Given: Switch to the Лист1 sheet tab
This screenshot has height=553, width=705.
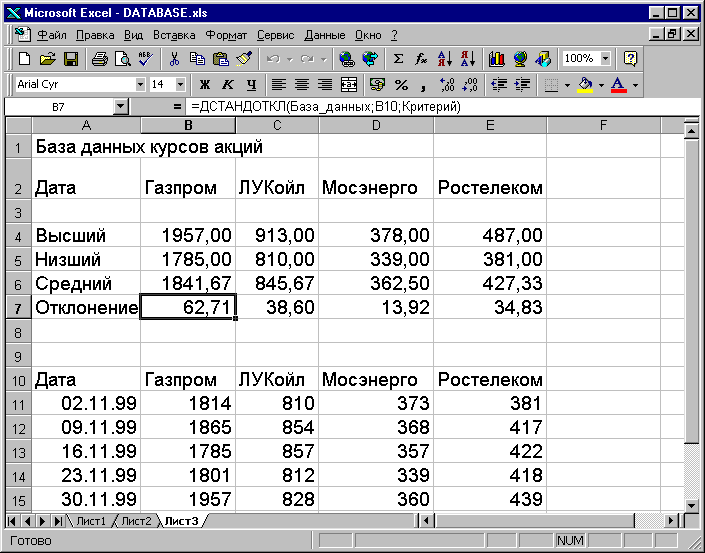Looking at the screenshot, I should pos(91,521).
